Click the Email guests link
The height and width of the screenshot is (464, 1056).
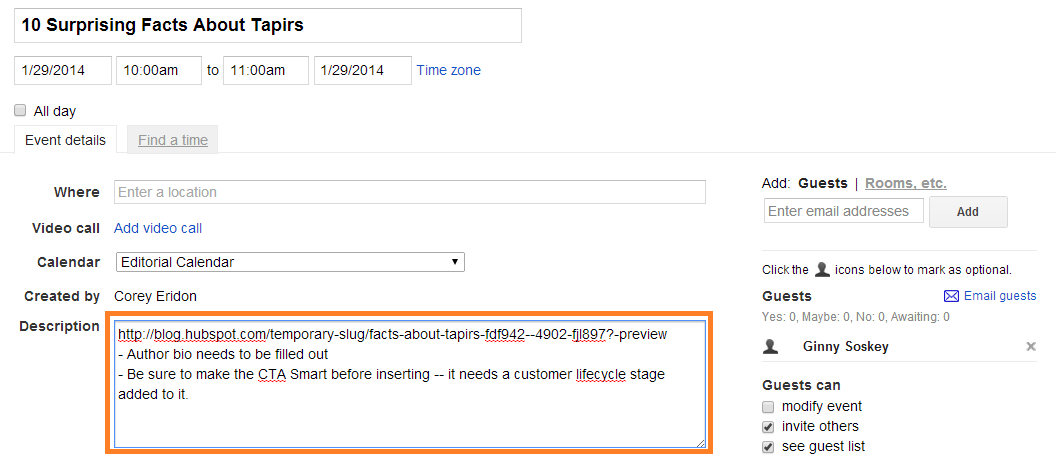click(x=999, y=296)
